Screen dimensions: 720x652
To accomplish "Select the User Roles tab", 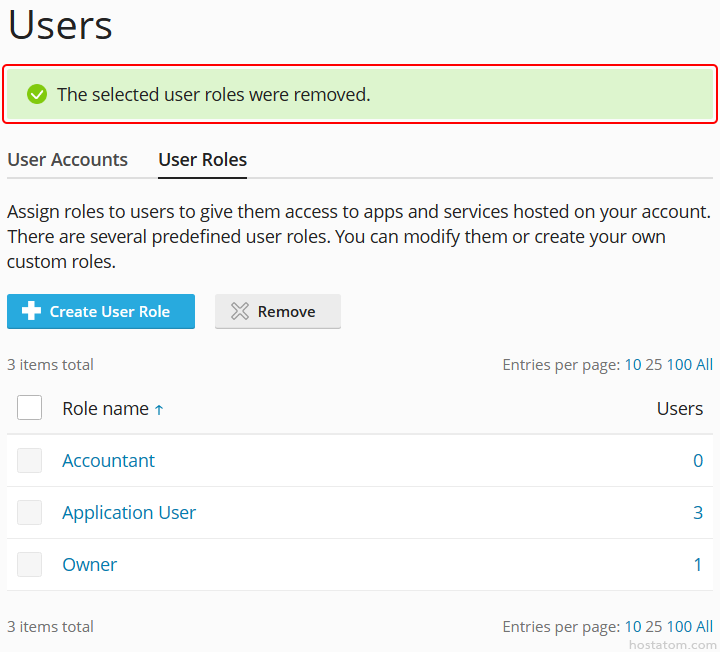I will (202, 159).
